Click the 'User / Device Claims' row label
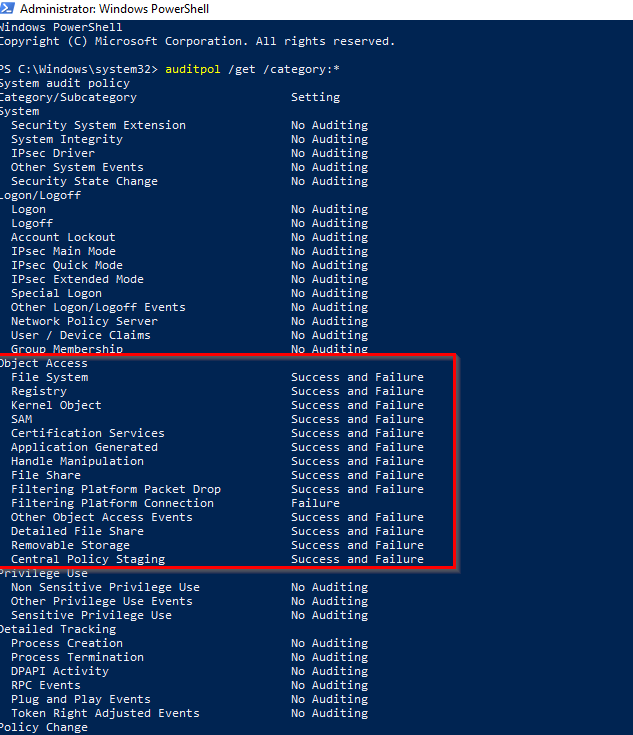The height and width of the screenshot is (735, 633). pyautogui.click(x=81, y=335)
